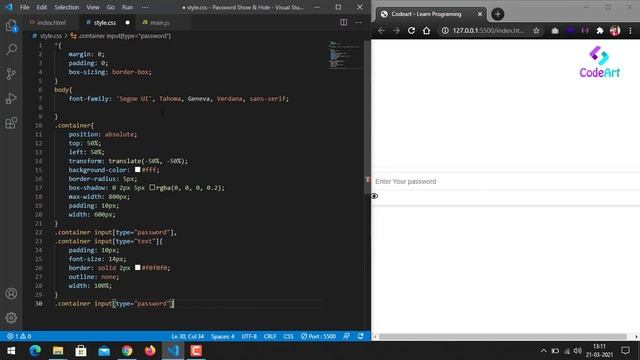Click style.css in the breadcrumb
Image resolution: width=640 pixels, height=360 pixels.
coord(51,36)
